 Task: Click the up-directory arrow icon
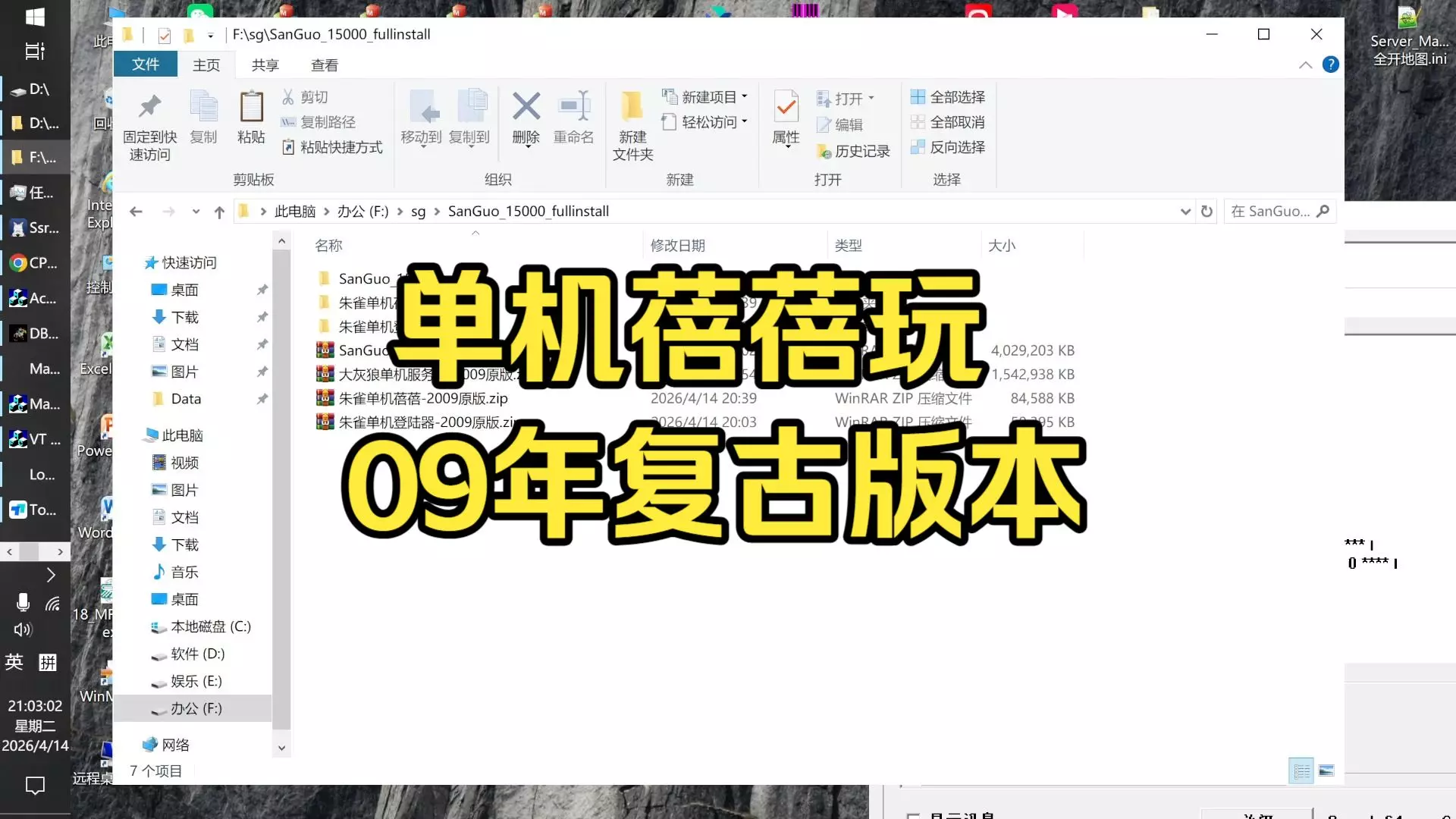[219, 212]
